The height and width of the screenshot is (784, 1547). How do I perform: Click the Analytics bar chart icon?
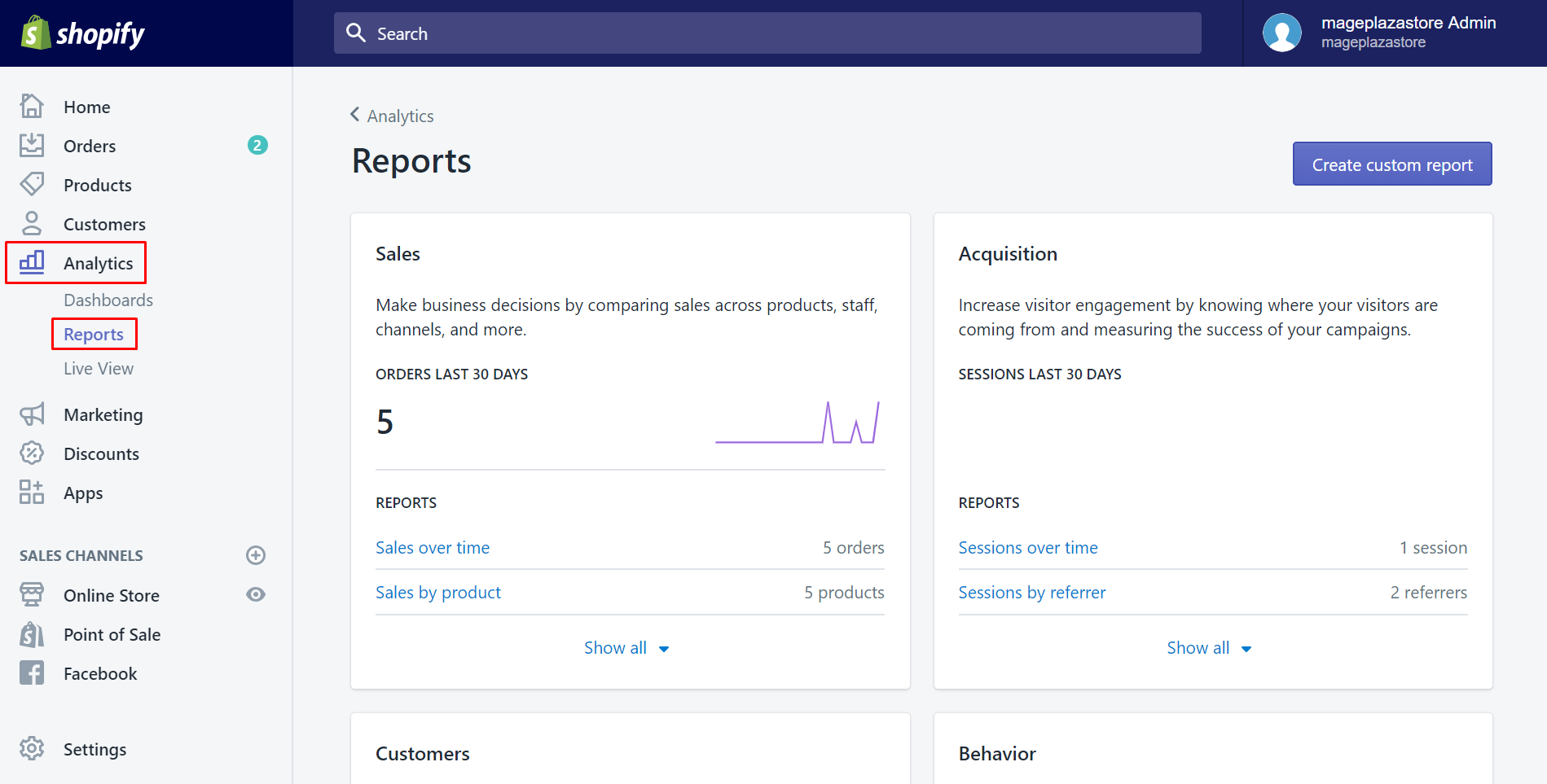pyautogui.click(x=32, y=262)
